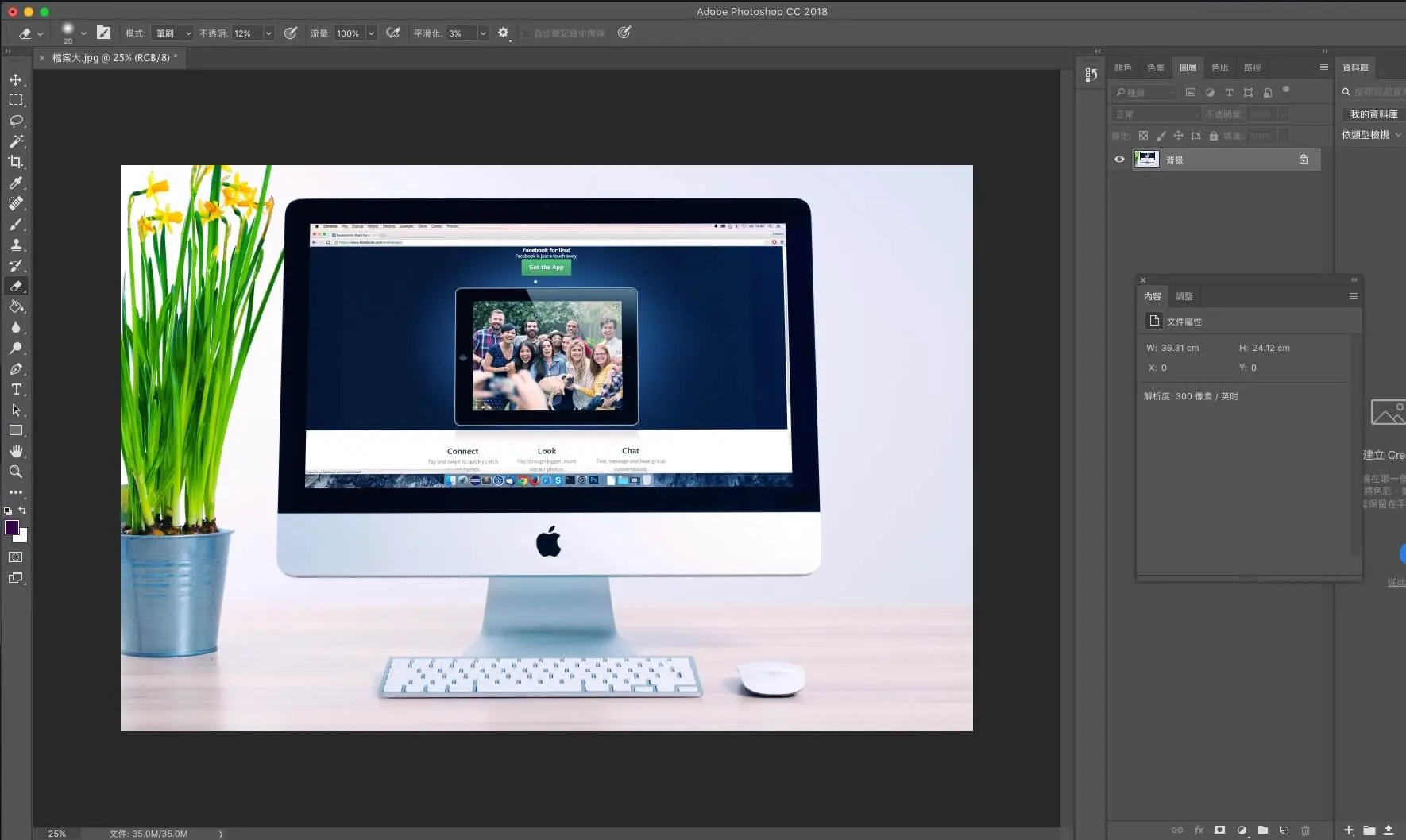This screenshot has height=840, width=1406.
Task: Open the foreground color swatch
Action: [12, 528]
